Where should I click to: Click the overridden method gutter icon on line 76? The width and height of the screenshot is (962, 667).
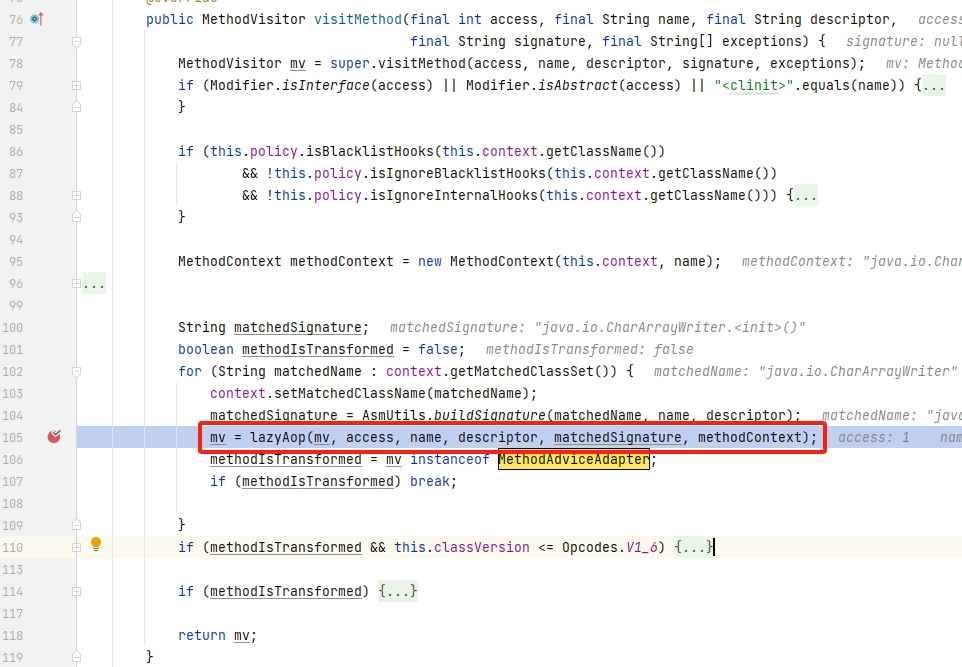tap(36, 19)
